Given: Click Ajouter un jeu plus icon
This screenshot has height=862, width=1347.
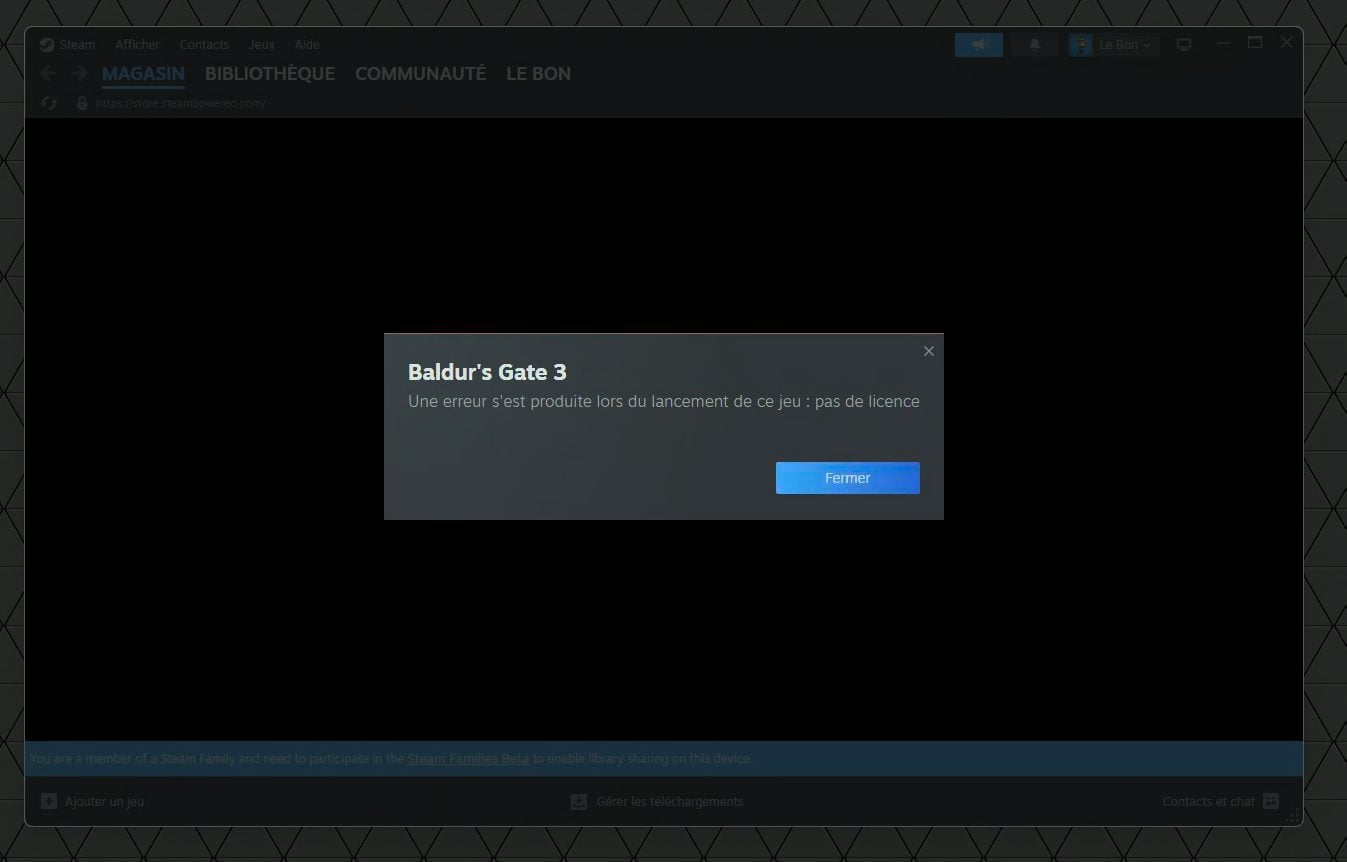Looking at the screenshot, I should coord(49,802).
